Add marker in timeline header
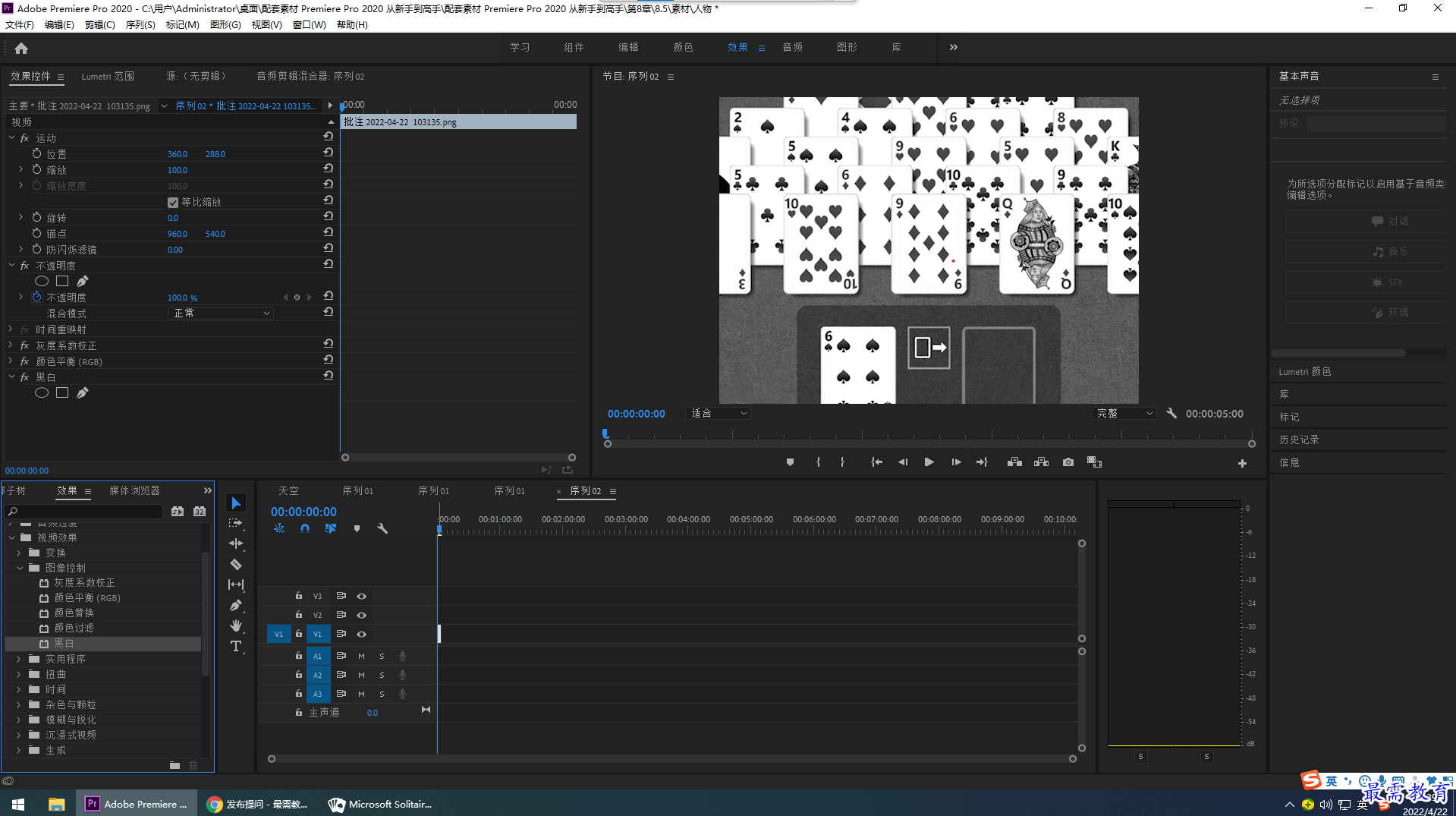The width and height of the screenshot is (1456, 816). (357, 528)
